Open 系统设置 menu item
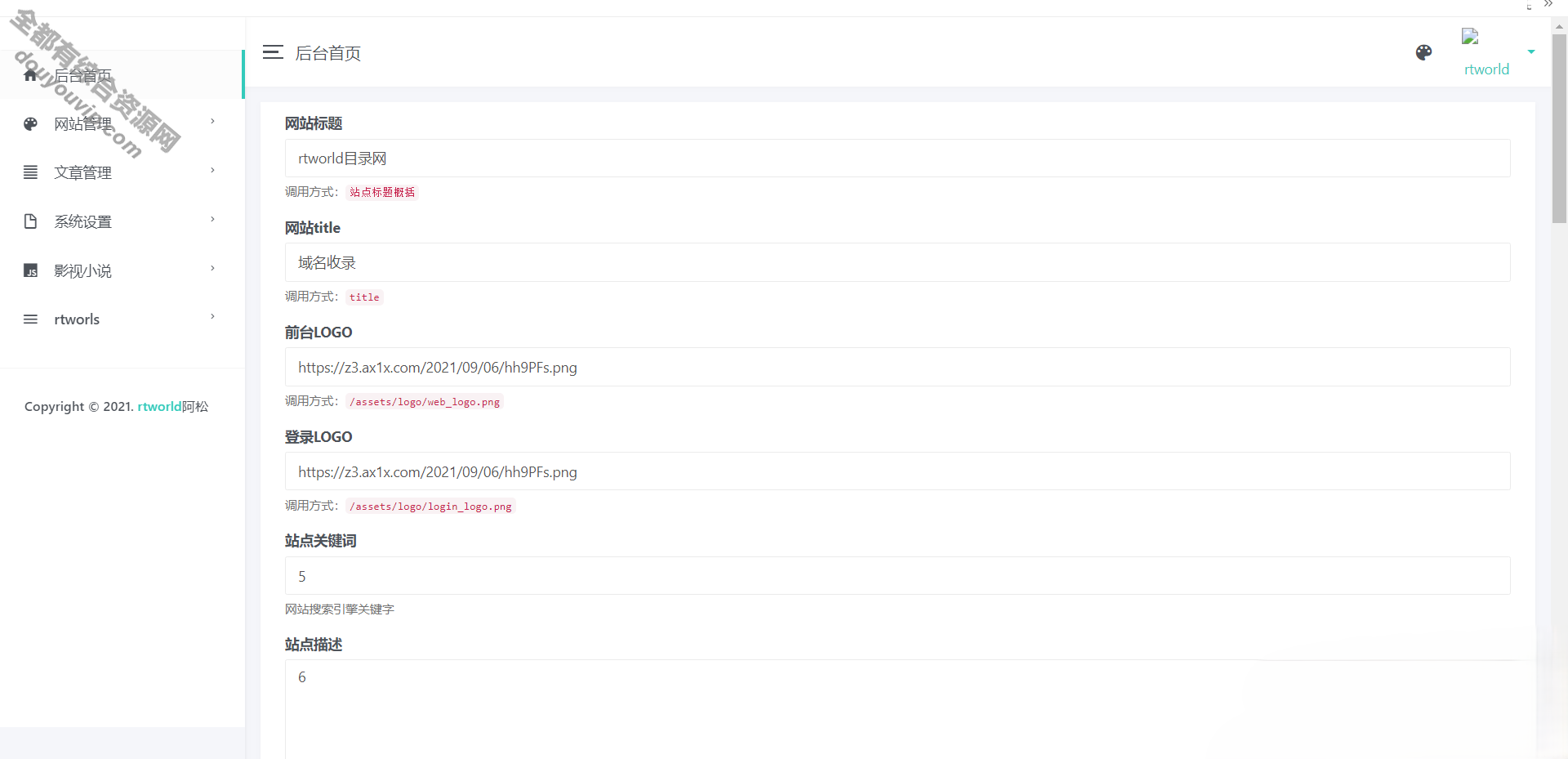 click(122, 221)
